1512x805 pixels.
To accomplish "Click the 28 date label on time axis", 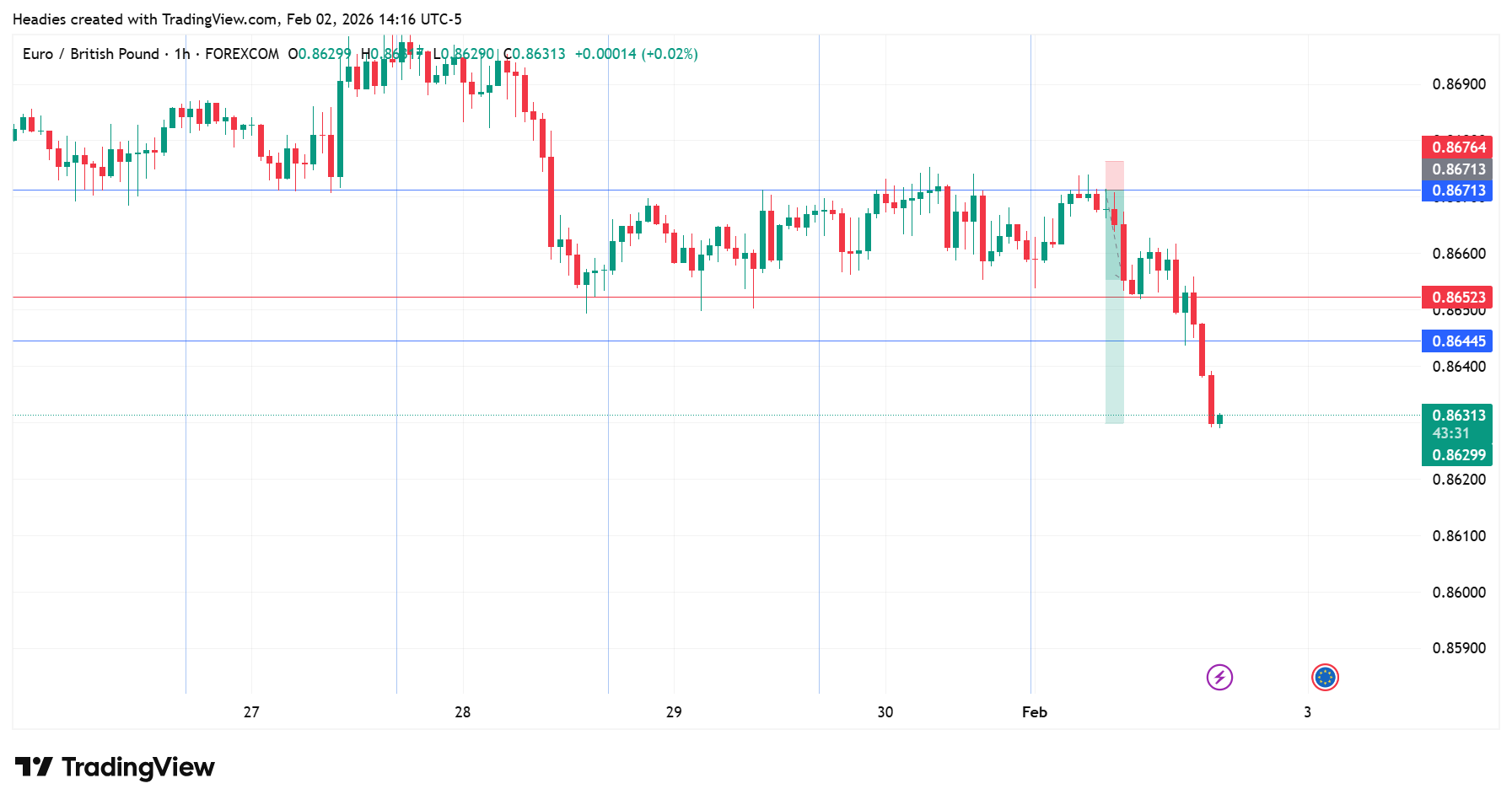I will click(x=462, y=712).
